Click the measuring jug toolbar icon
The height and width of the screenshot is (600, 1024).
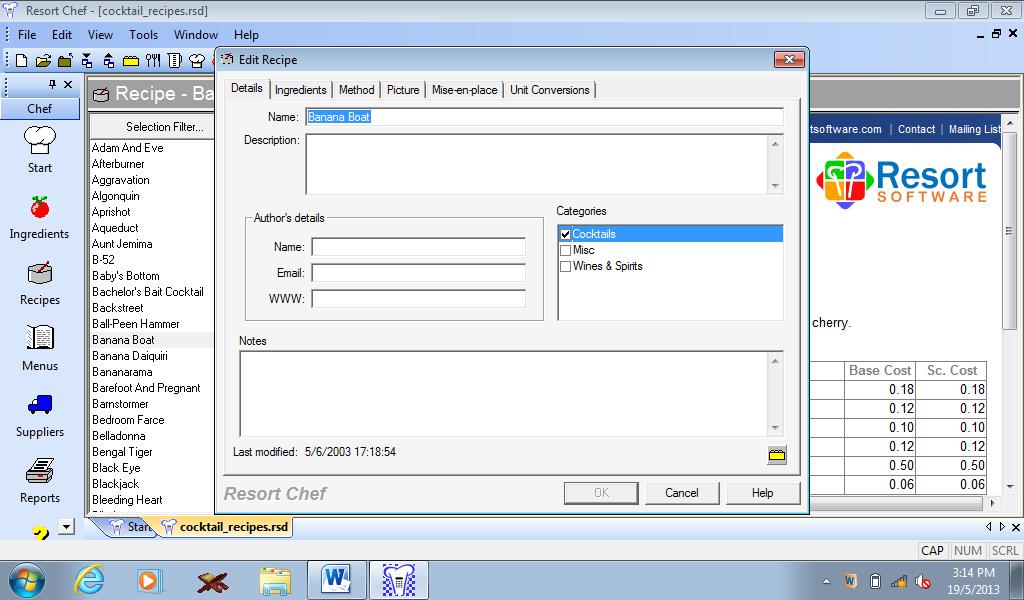[x=174, y=61]
